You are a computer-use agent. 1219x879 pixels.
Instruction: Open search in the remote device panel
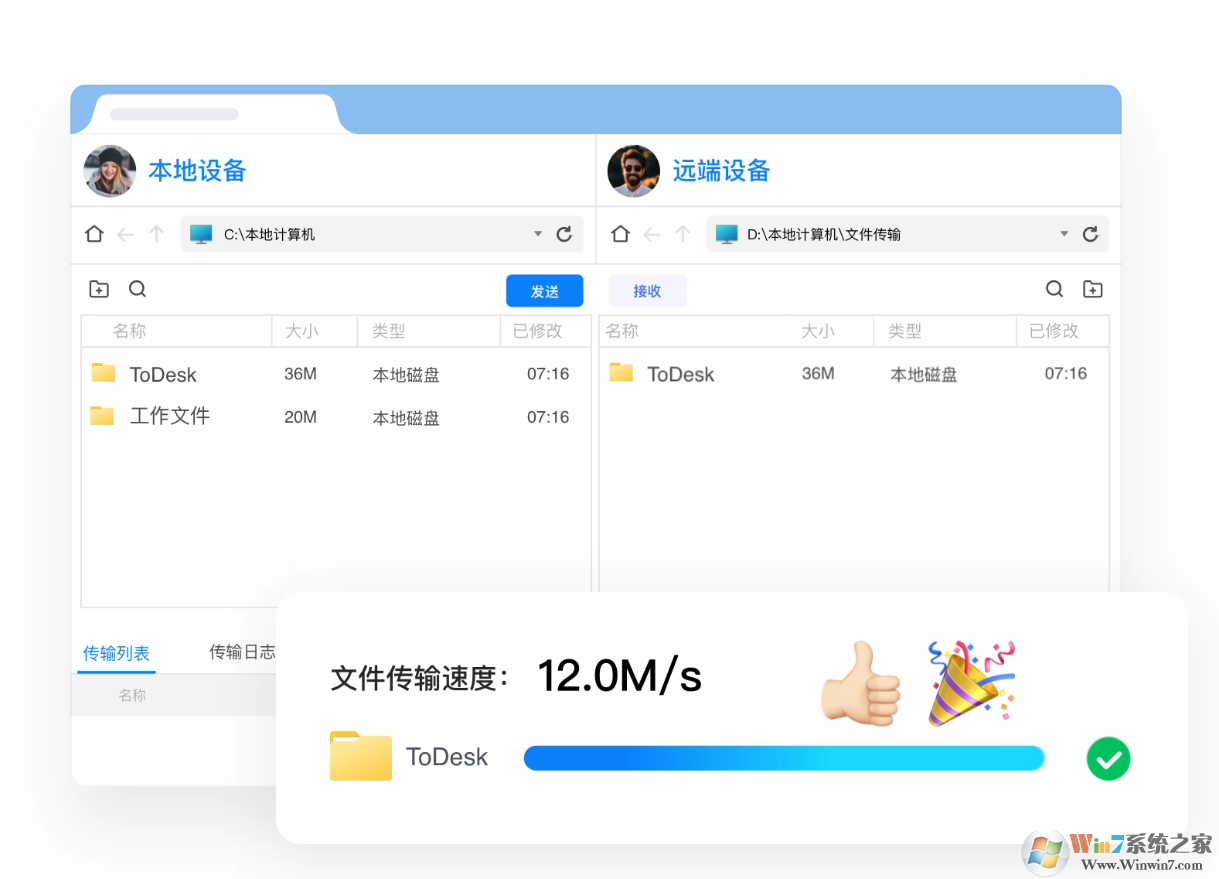(1054, 288)
